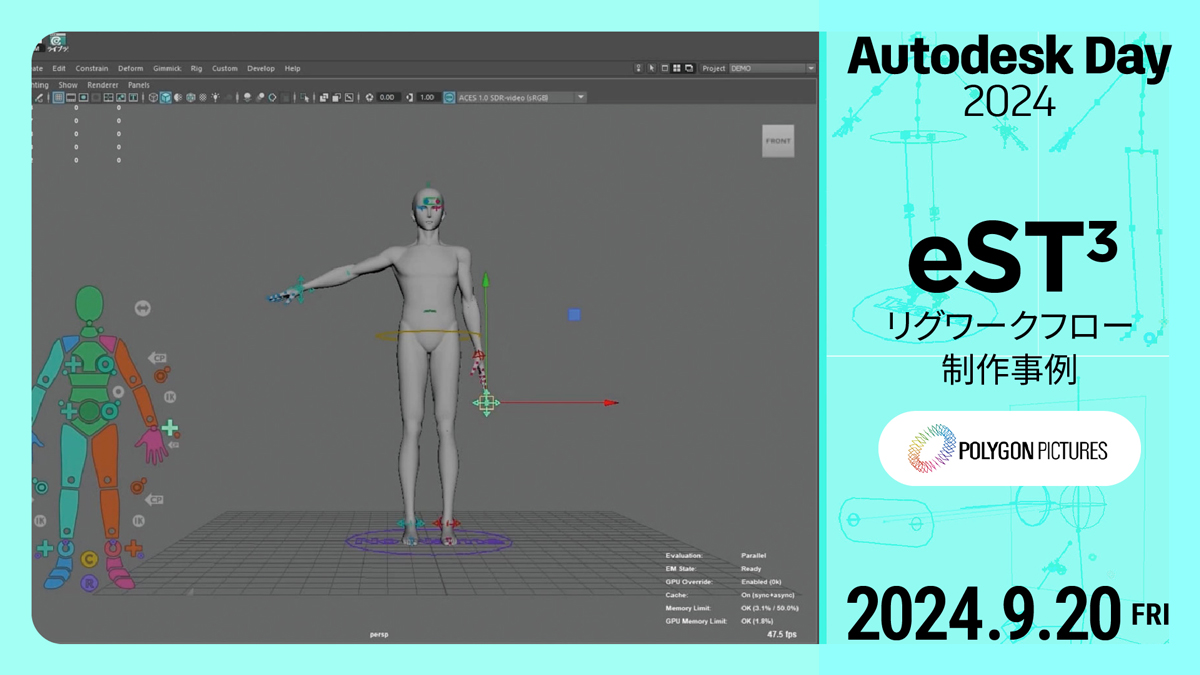The width and height of the screenshot is (1200, 675).
Task: Toggle the color management icon beside ACES
Action: click(x=449, y=97)
